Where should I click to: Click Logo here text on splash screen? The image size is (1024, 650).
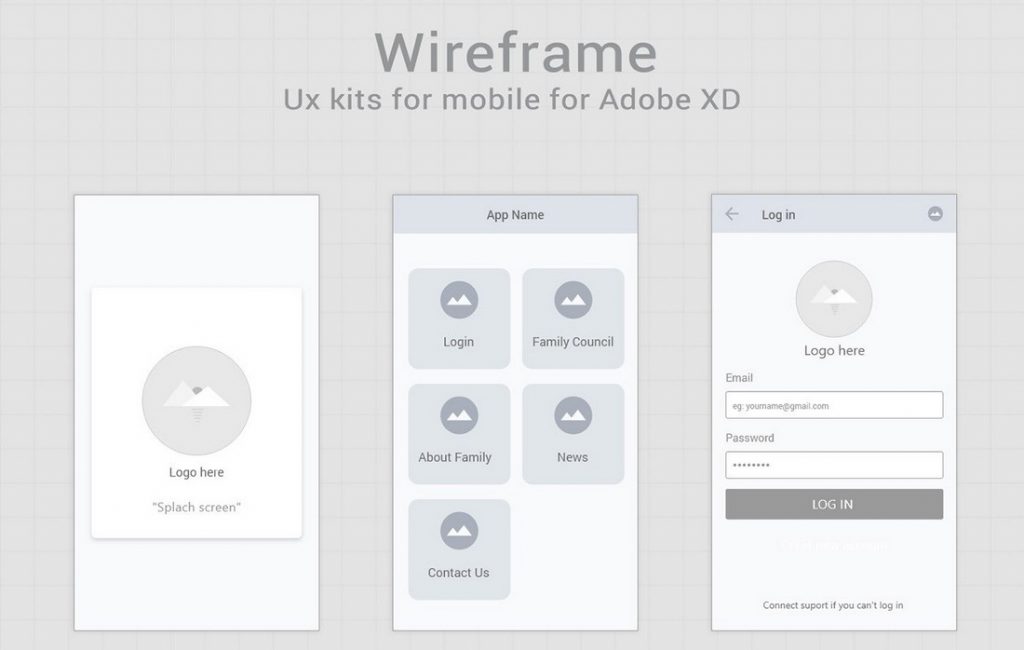[197, 472]
